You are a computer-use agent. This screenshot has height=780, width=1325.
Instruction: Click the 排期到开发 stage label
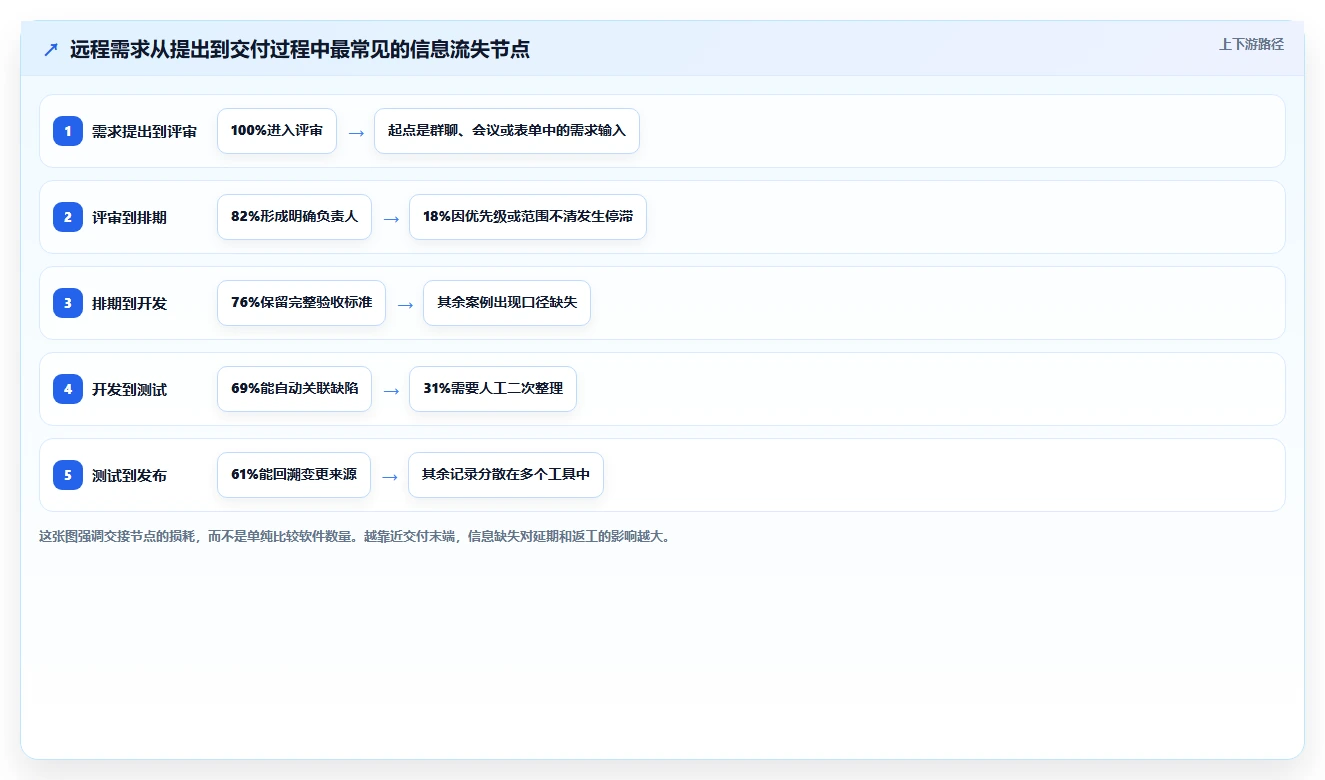pos(129,303)
